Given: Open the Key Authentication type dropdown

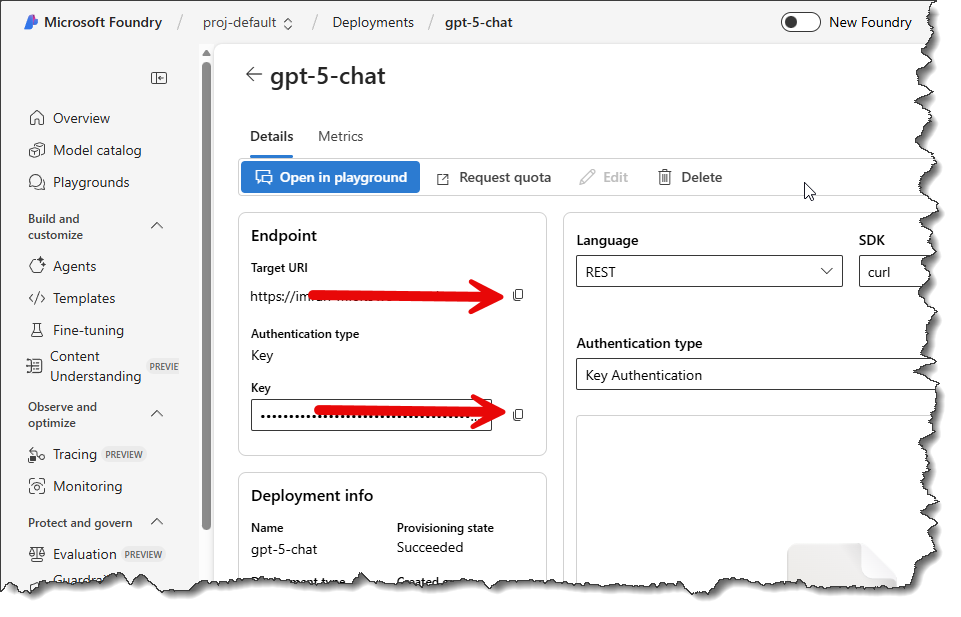Looking at the screenshot, I should pos(750,375).
